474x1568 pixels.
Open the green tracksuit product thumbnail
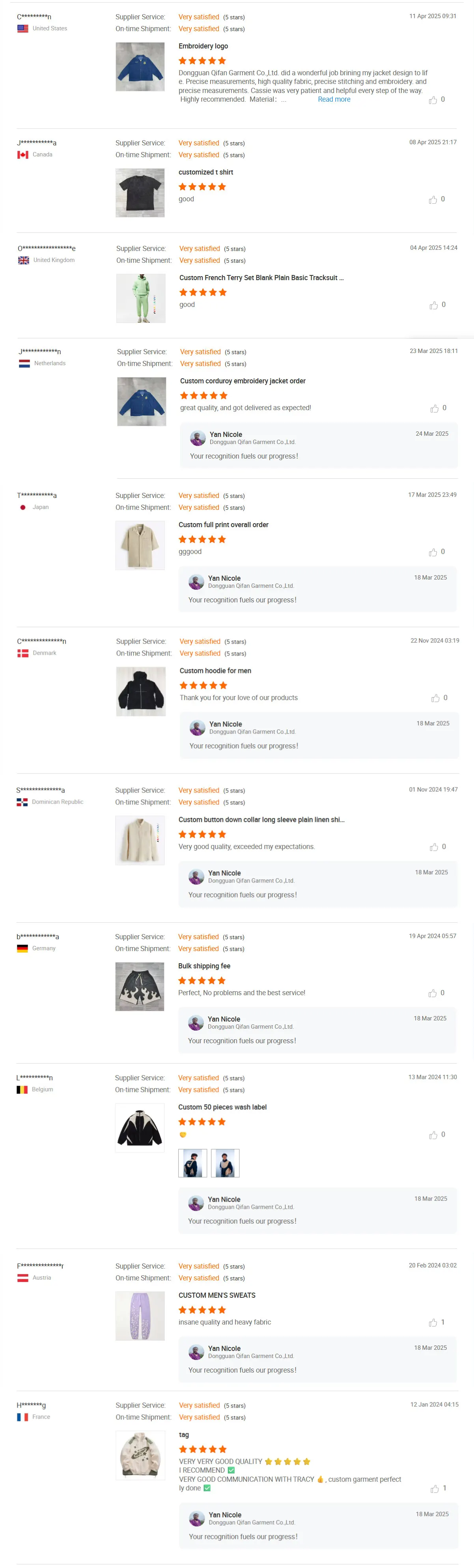141,298
